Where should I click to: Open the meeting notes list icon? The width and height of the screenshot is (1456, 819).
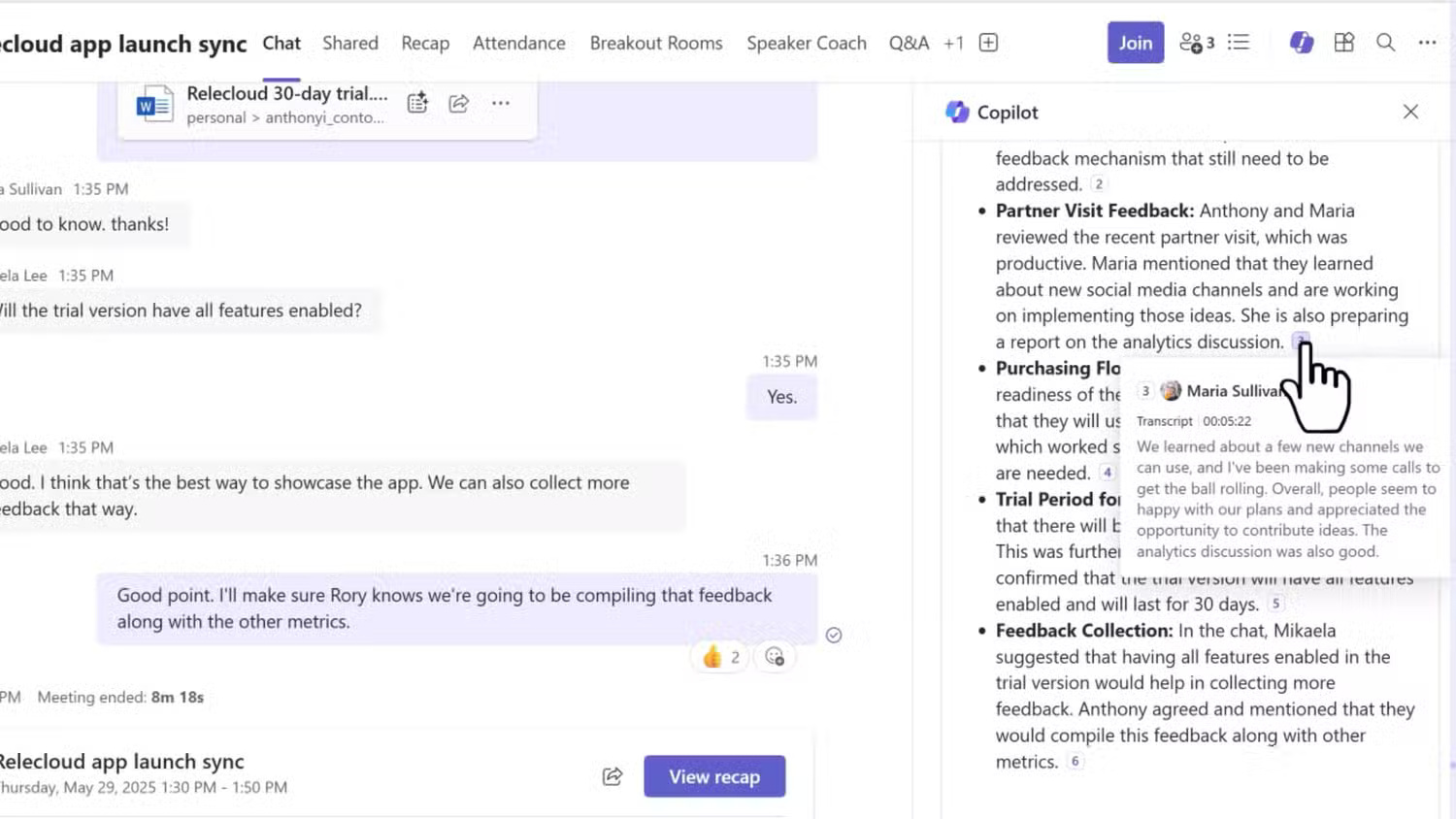[x=1239, y=43]
